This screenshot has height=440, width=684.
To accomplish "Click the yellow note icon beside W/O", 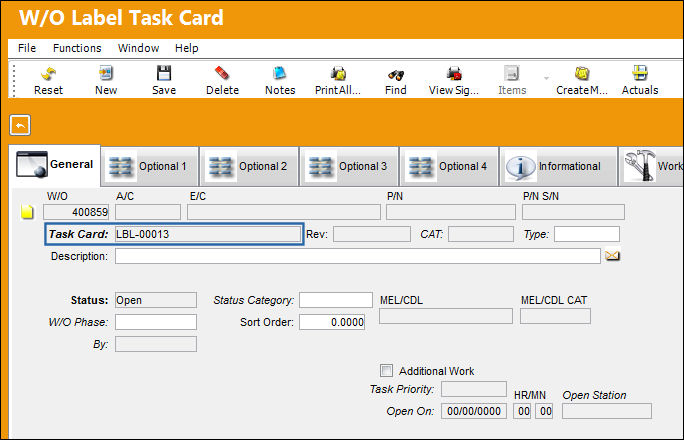I will 27,212.
